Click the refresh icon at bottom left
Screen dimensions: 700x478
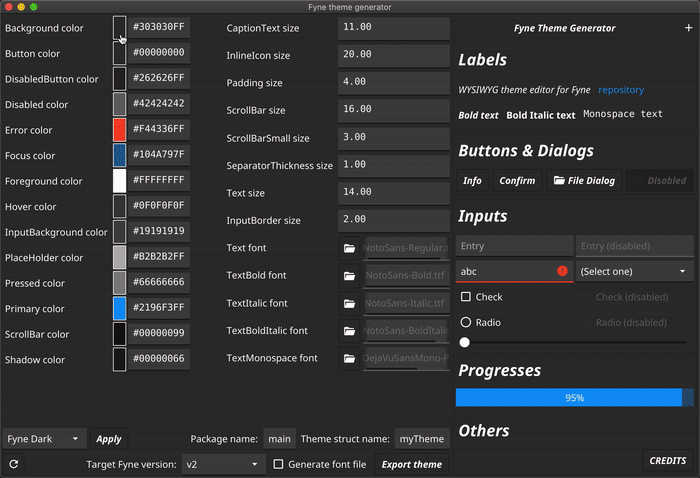(14, 464)
